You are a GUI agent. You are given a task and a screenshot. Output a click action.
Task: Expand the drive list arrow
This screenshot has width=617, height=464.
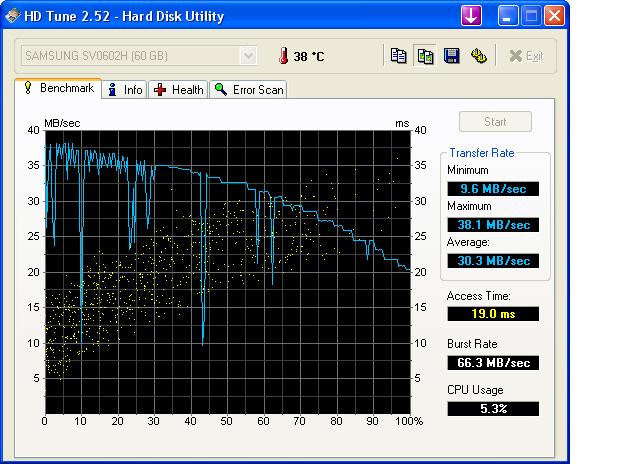click(248, 55)
